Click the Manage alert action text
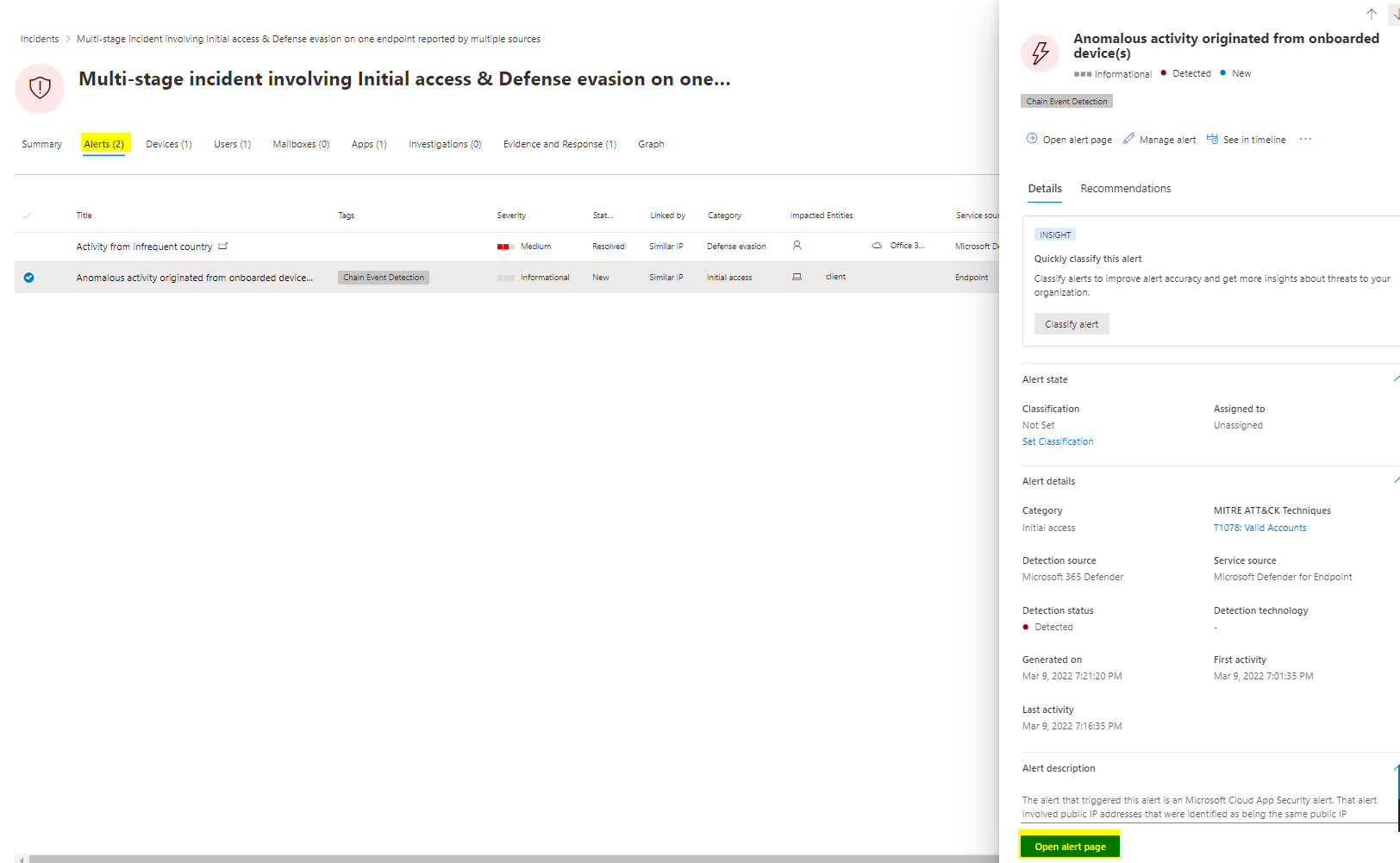Image resolution: width=1400 pixels, height=863 pixels. click(x=1167, y=140)
